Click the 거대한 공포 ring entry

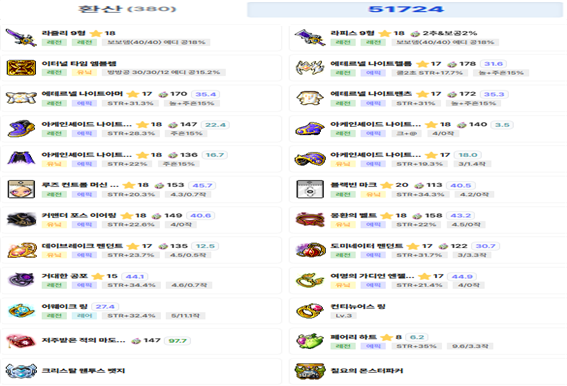(141, 280)
